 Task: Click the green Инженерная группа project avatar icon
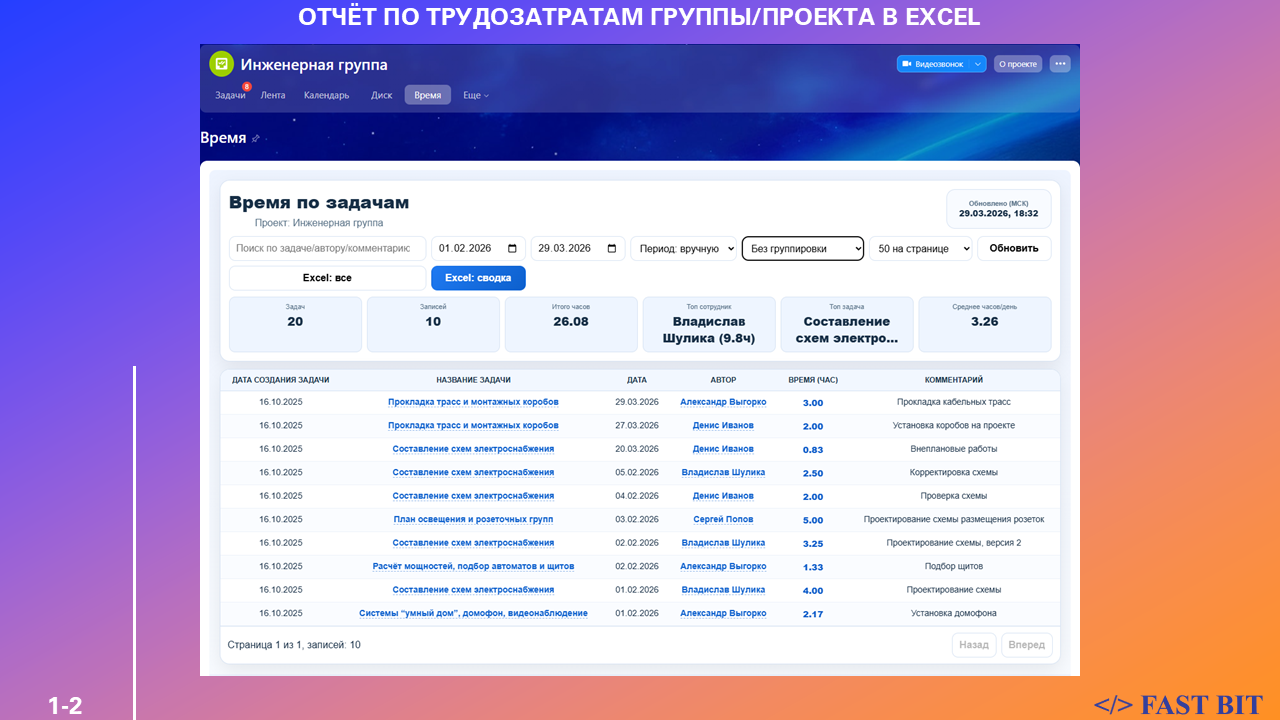(221, 64)
